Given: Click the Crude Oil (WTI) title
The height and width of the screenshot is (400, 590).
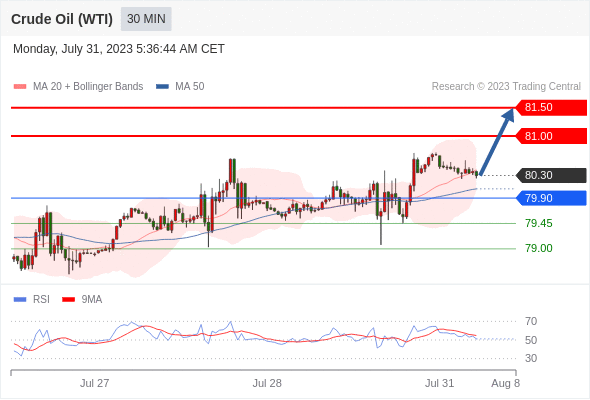Looking at the screenshot, I should (x=62, y=19).
